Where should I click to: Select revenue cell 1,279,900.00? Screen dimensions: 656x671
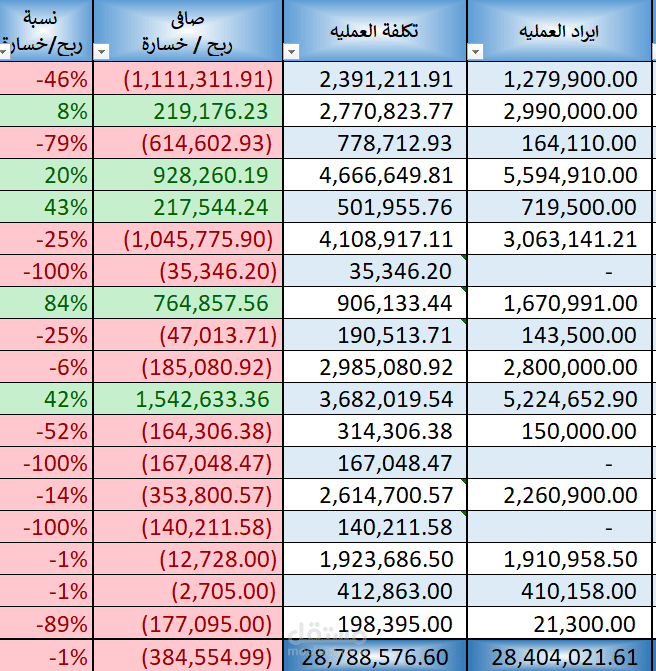coord(559,79)
